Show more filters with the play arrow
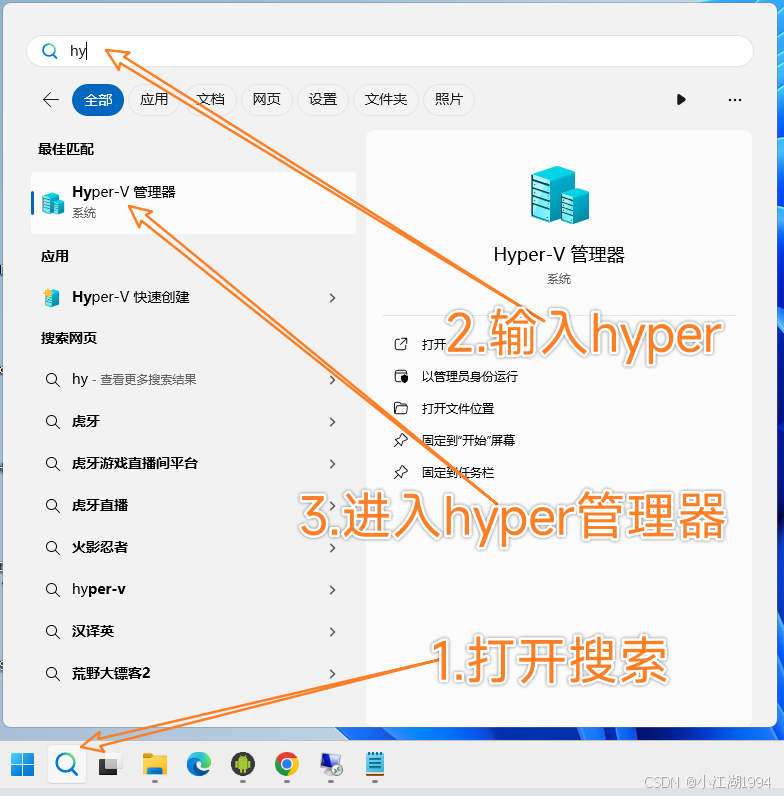This screenshot has height=796, width=784. tap(681, 100)
